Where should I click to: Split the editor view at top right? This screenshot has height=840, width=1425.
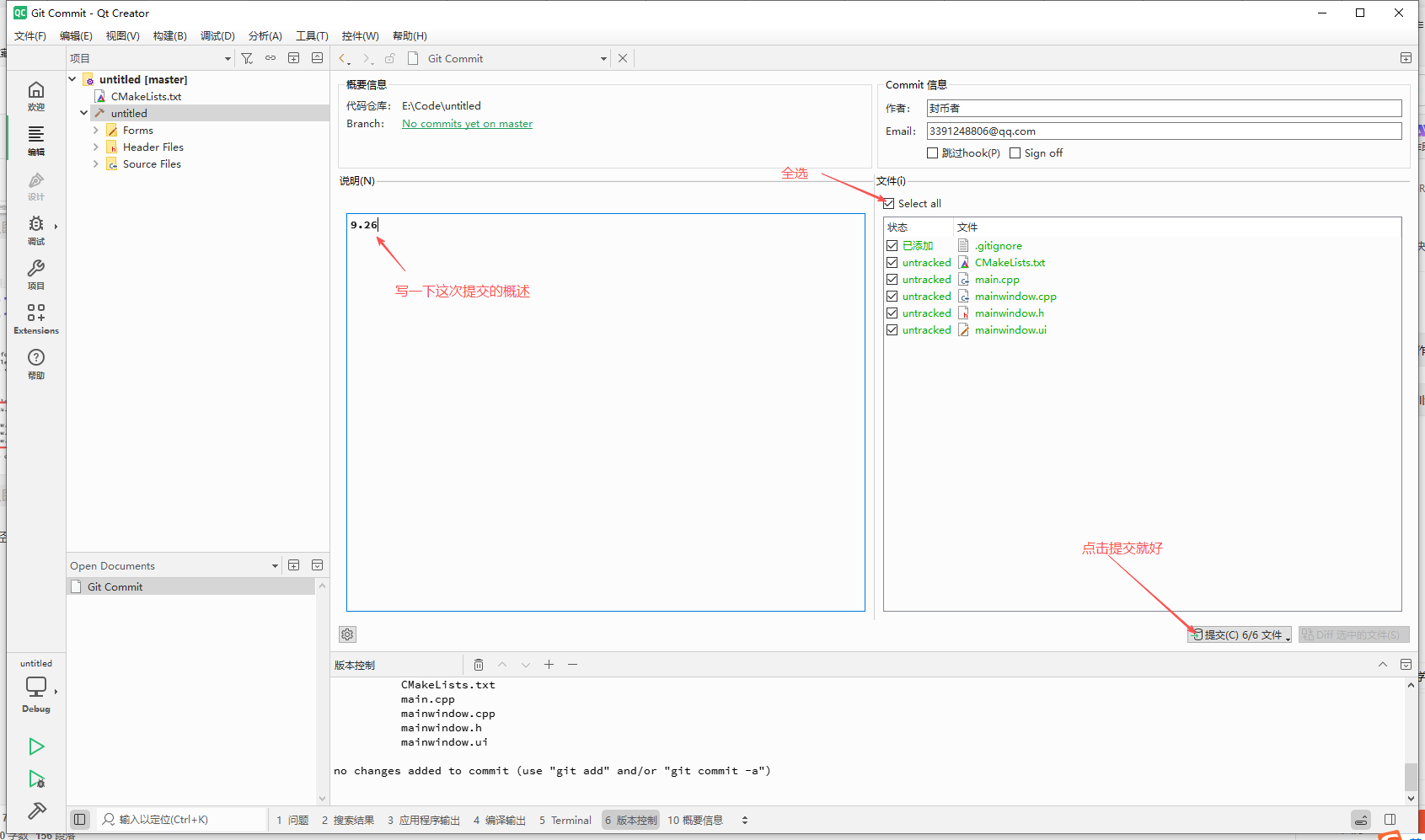(x=1406, y=58)
